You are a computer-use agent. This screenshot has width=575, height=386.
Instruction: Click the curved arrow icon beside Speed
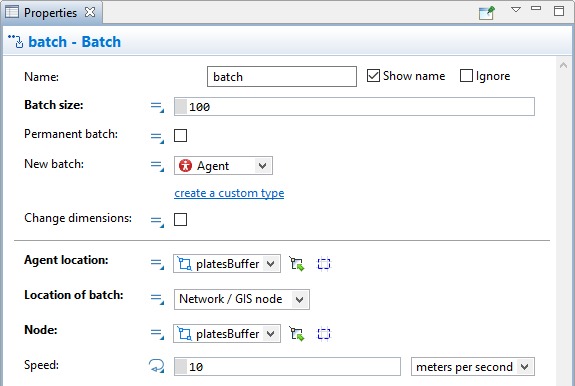157,366
